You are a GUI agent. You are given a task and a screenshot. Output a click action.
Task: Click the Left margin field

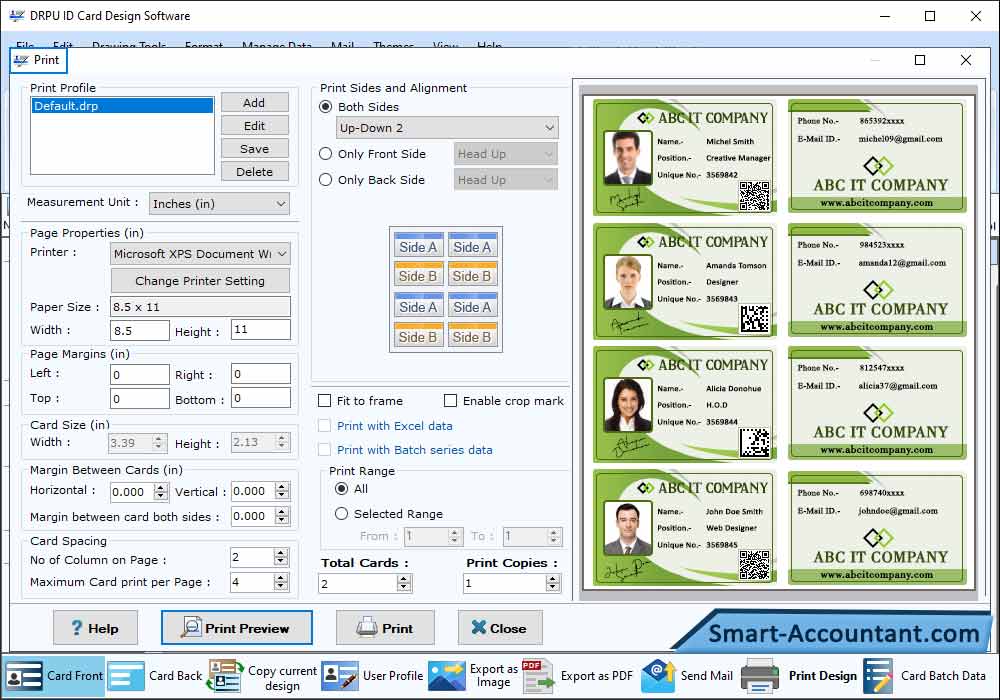[140, 375]
